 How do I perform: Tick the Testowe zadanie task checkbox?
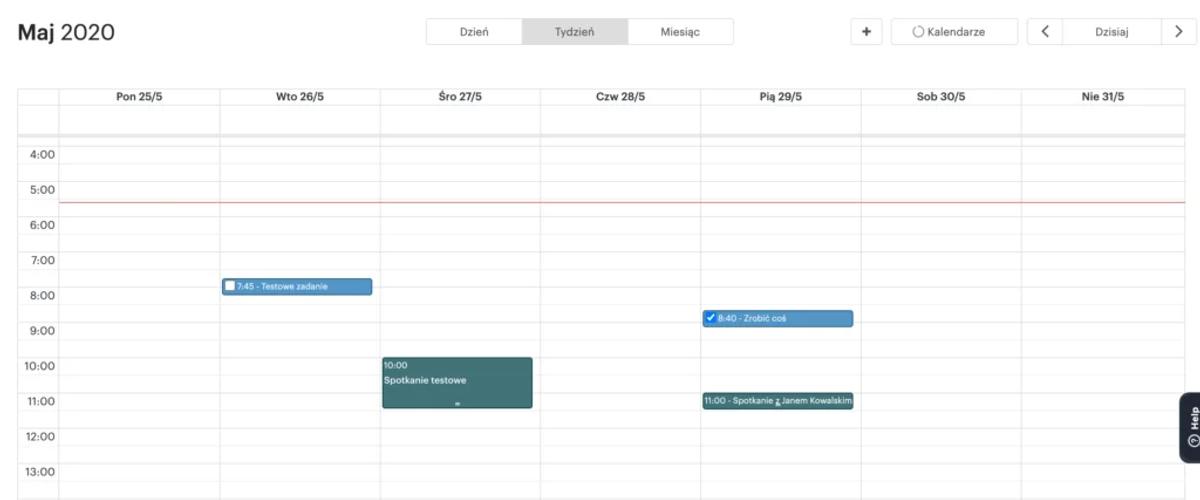(230, 286)
